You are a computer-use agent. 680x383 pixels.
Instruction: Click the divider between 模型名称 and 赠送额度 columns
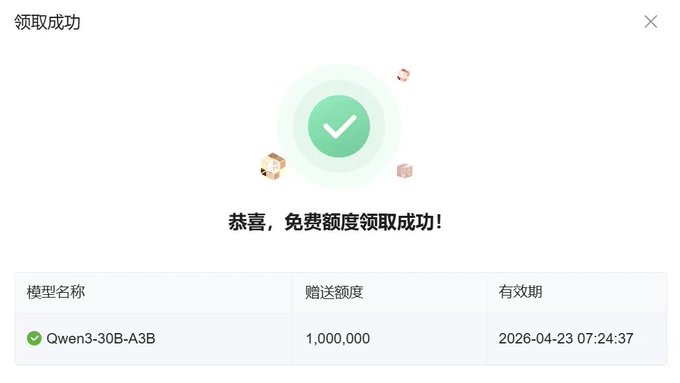293,318
